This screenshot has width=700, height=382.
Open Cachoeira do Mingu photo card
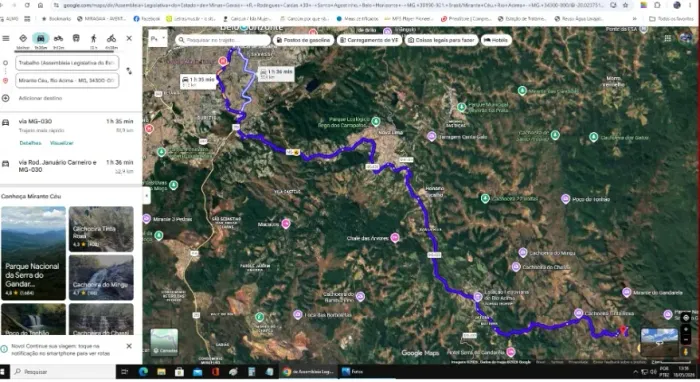[x=101, y=277]
